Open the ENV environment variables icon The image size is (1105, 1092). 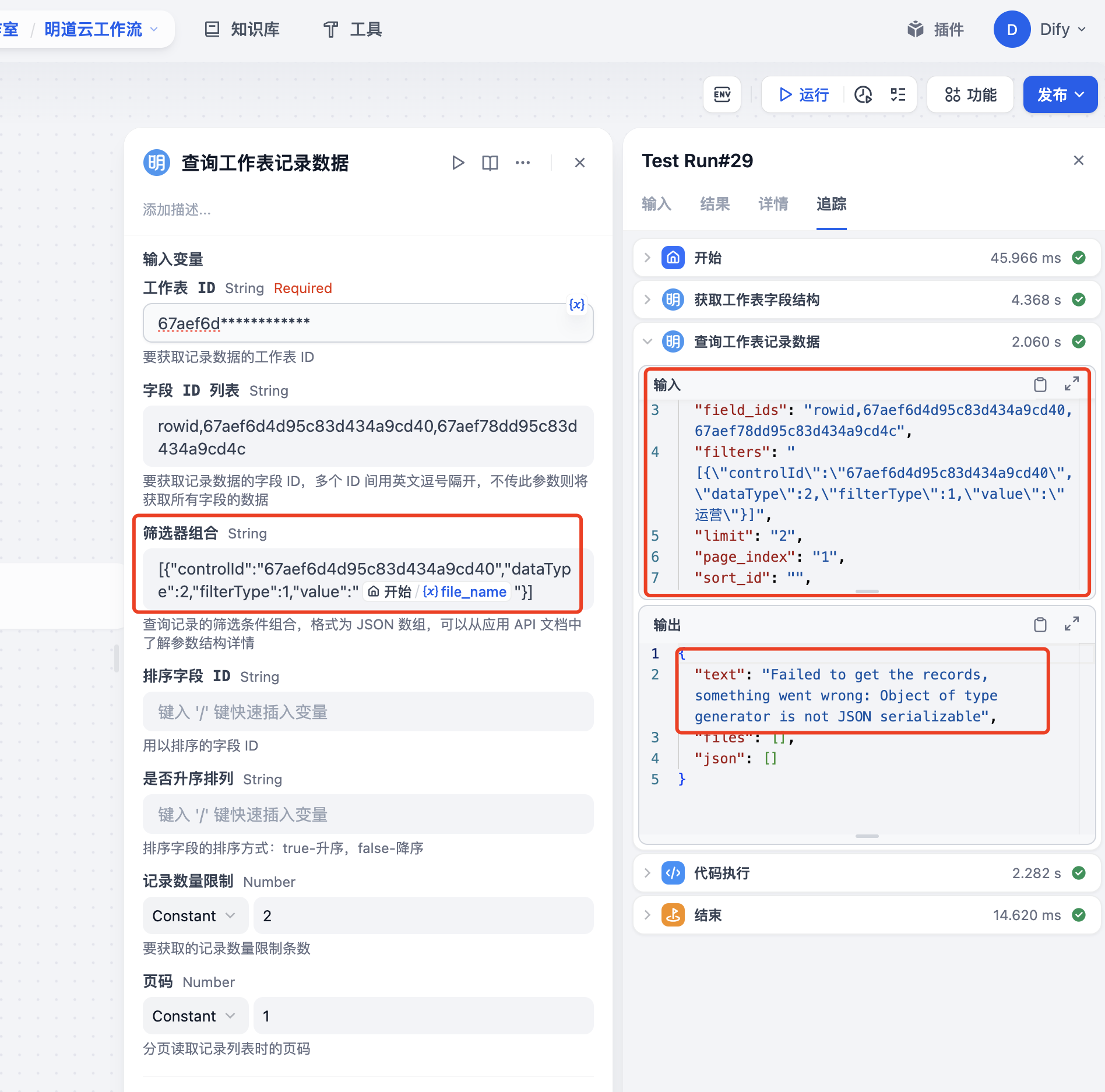pos(722,94)
